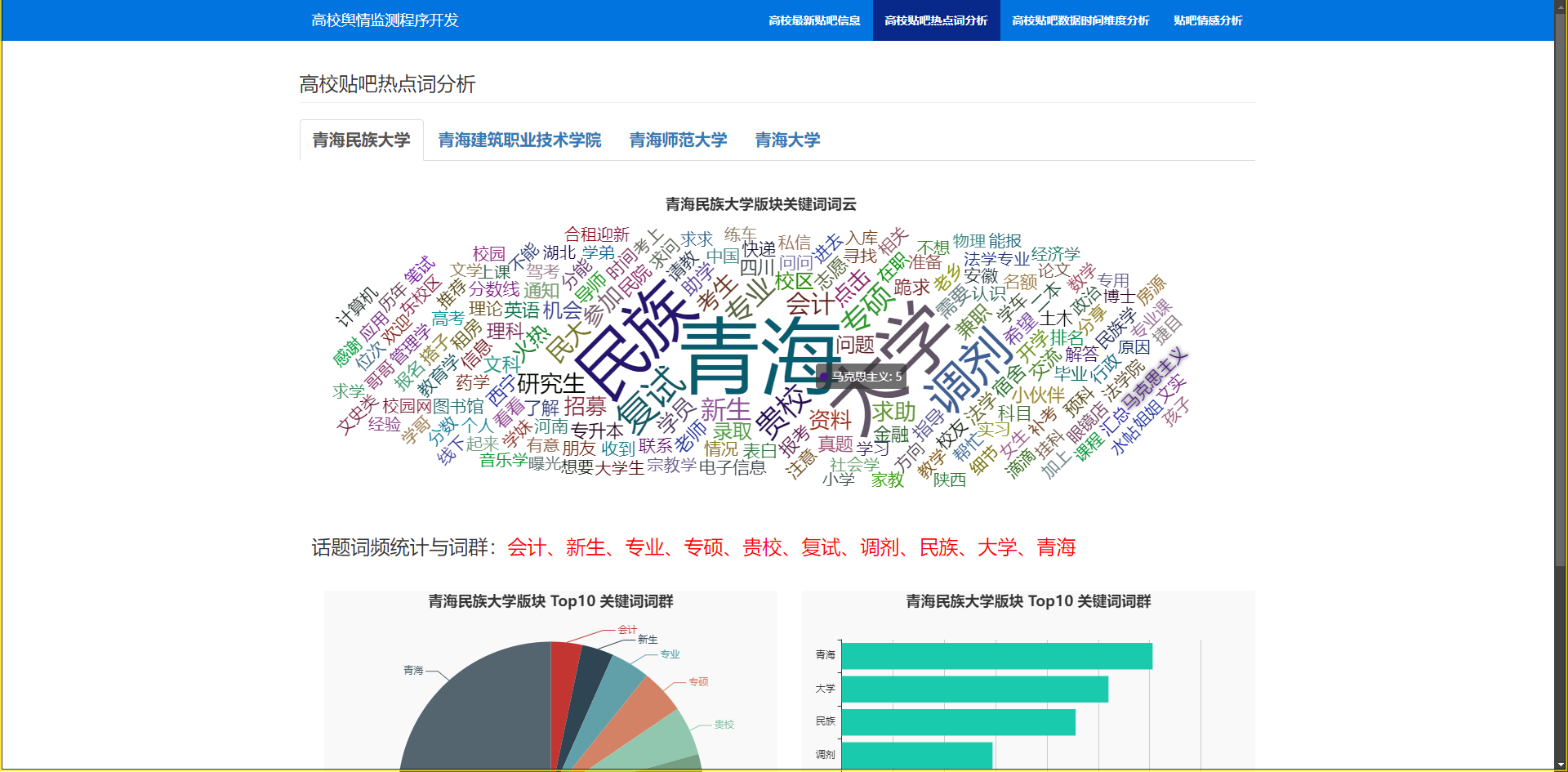Open the 贴吧情感分析 nav link
This screenshot has height=772, width=1568.
point(1208,20)
